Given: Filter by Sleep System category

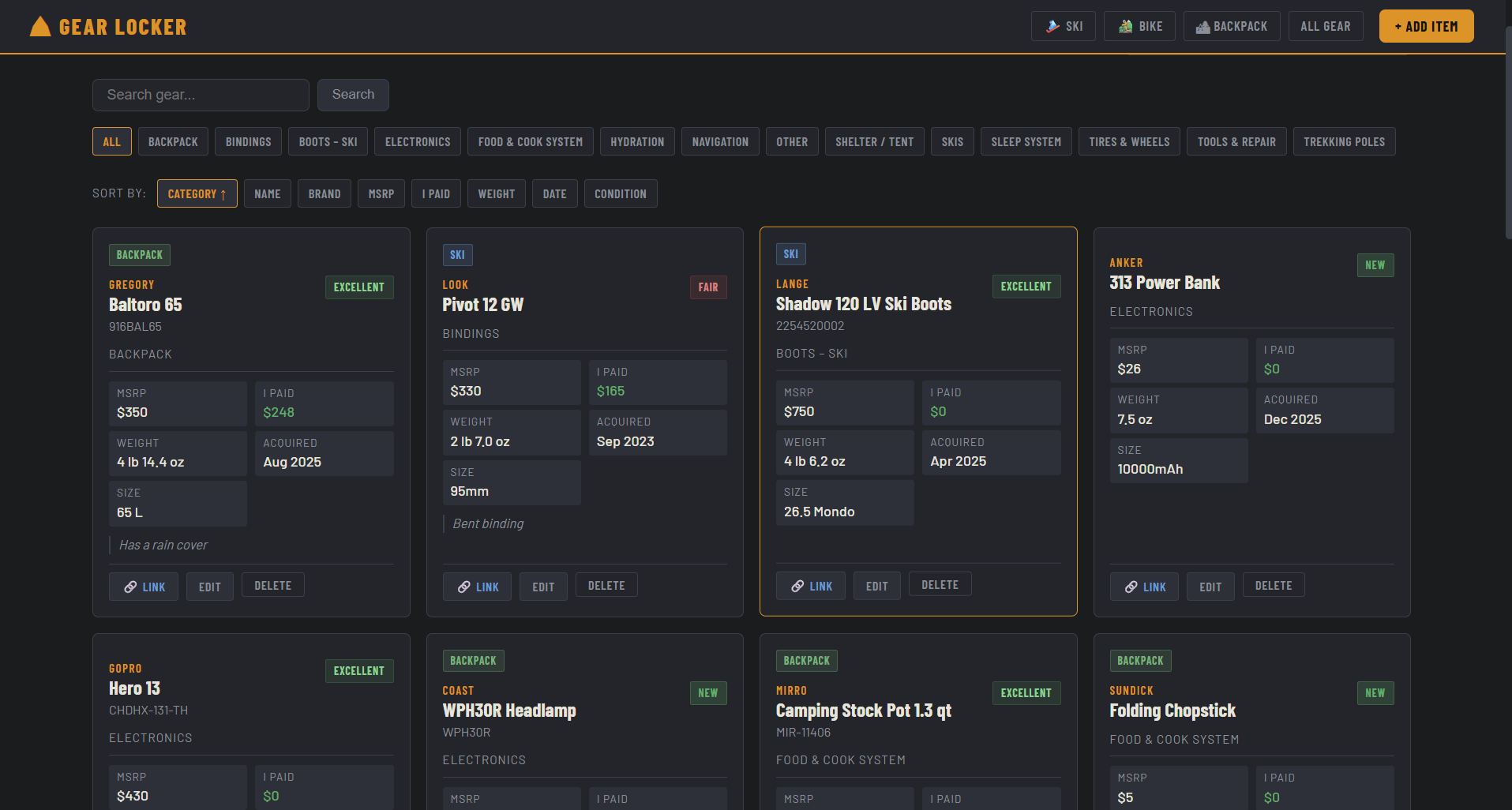Looking at the screenshot, I should point(1026,141).
